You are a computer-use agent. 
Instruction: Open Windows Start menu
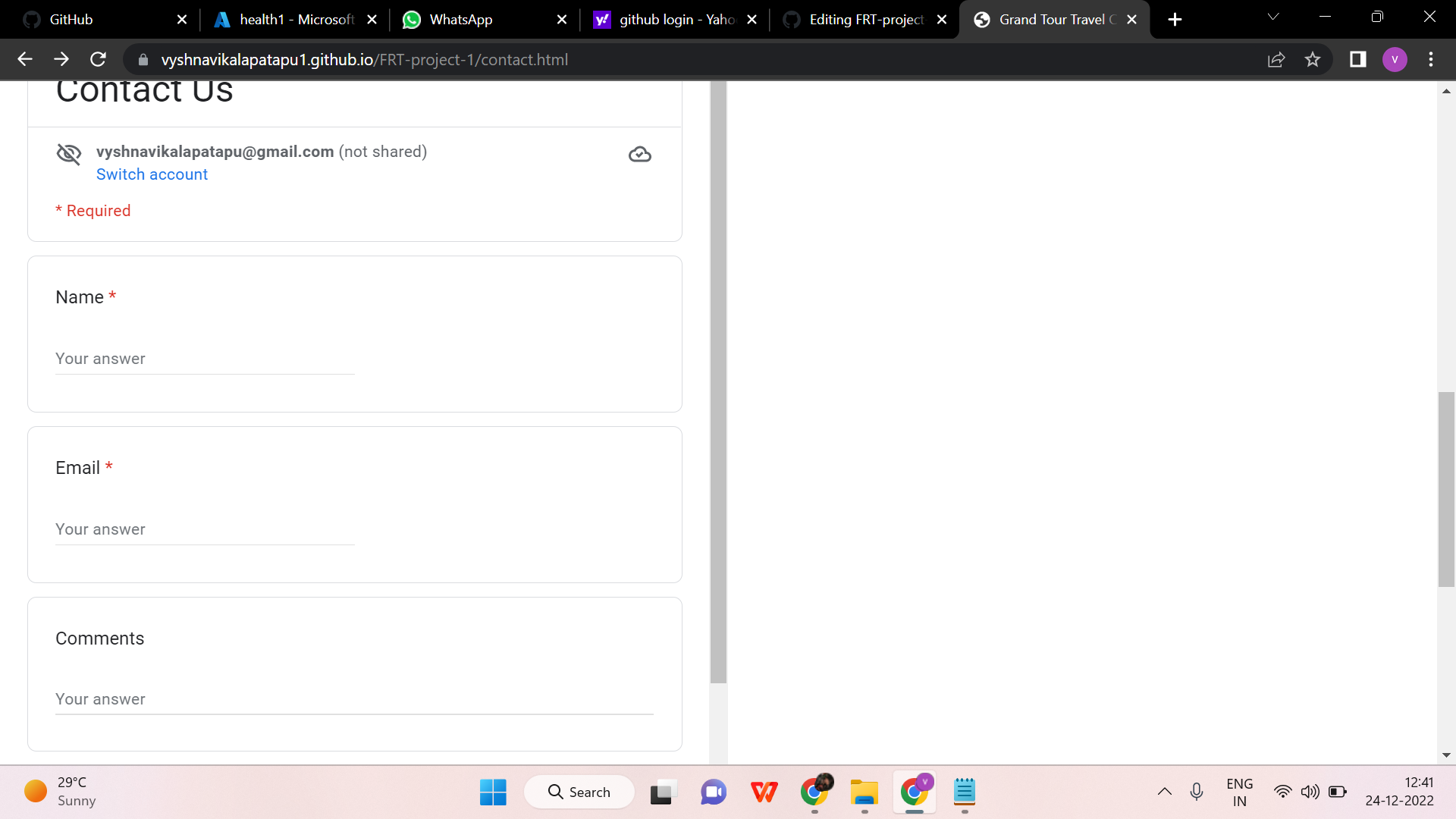tap(493, 792)
